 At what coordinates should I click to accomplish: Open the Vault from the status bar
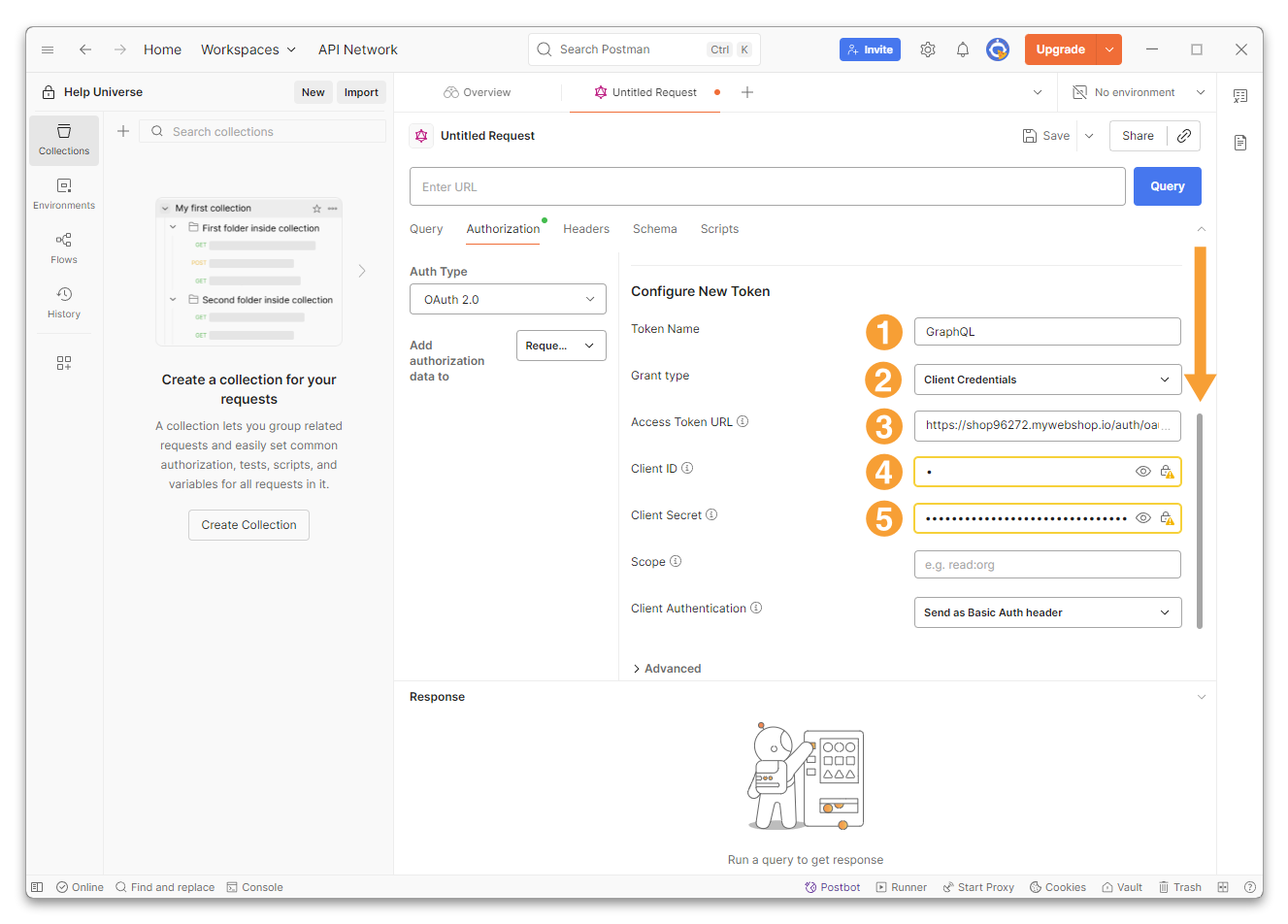[1122, 887]
